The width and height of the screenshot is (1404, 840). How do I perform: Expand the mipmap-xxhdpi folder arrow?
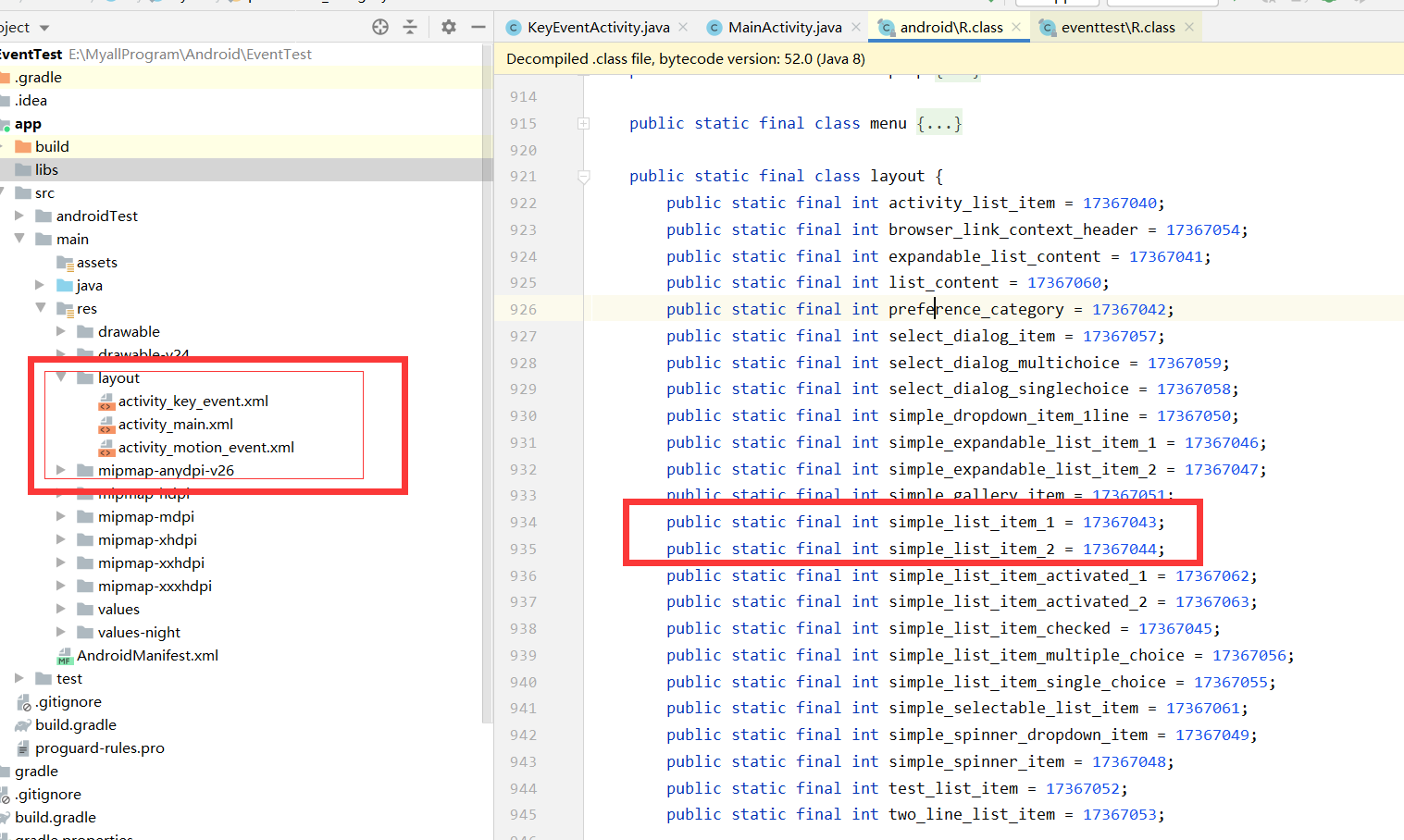tap(61, 562)
